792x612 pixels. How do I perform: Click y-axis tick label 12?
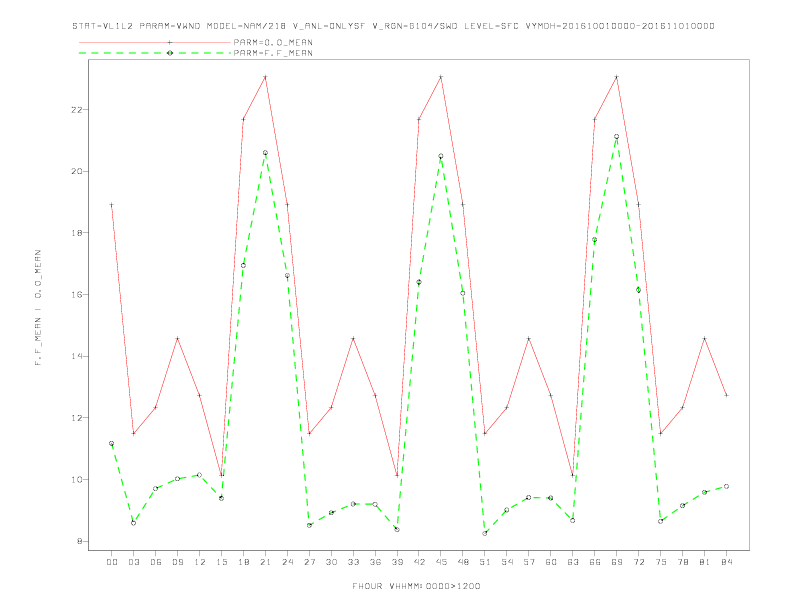coord(77,418)
